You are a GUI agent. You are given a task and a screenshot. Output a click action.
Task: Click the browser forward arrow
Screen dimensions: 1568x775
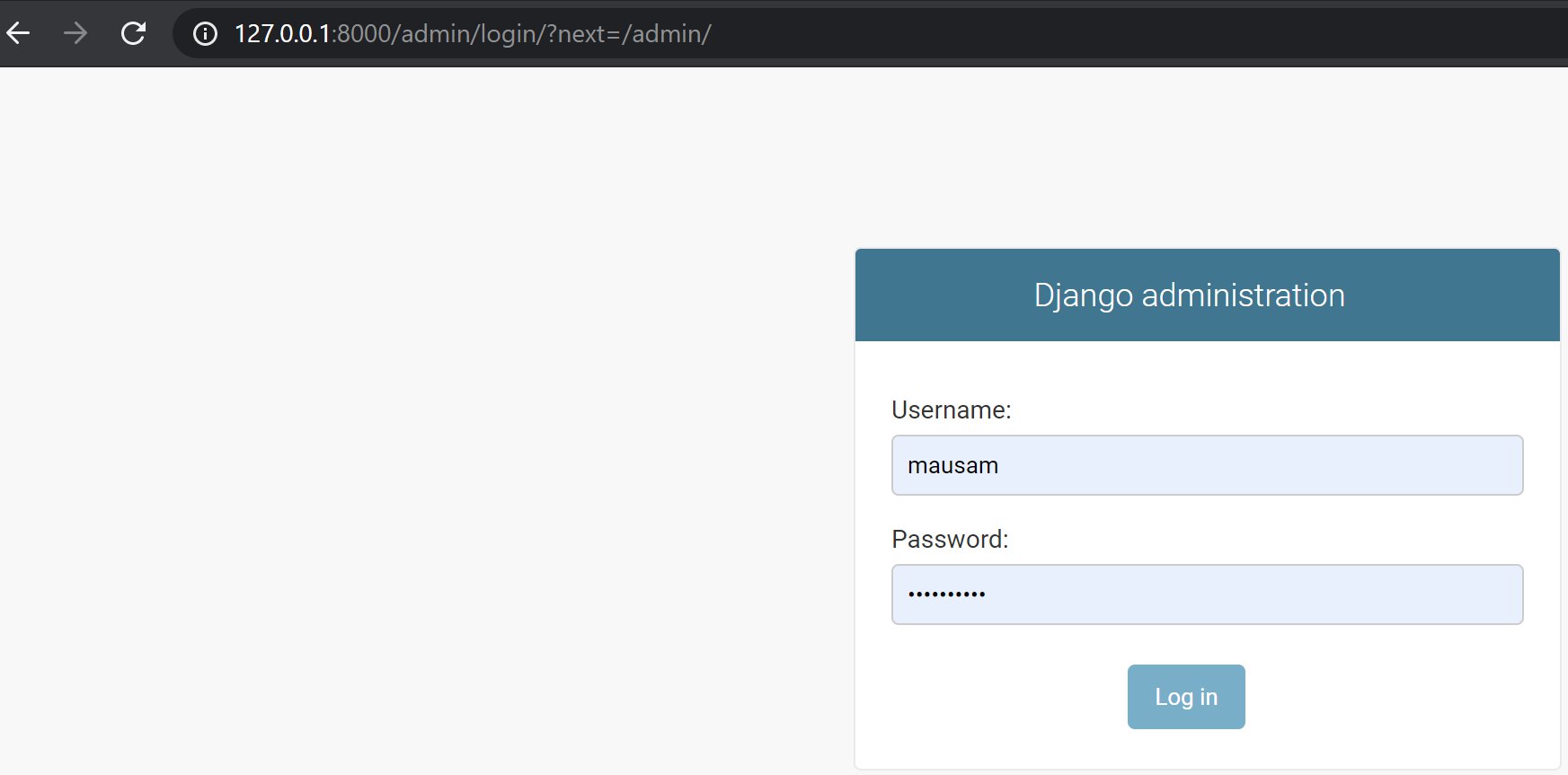click(x=76, y=34)
